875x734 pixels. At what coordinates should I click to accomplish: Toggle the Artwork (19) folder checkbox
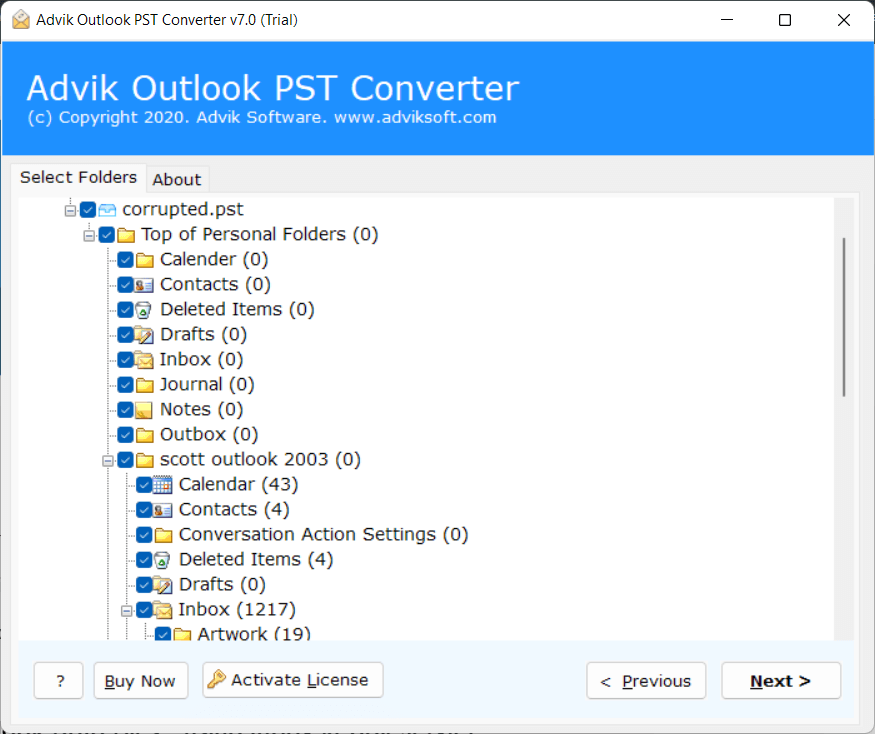(164, 634)
